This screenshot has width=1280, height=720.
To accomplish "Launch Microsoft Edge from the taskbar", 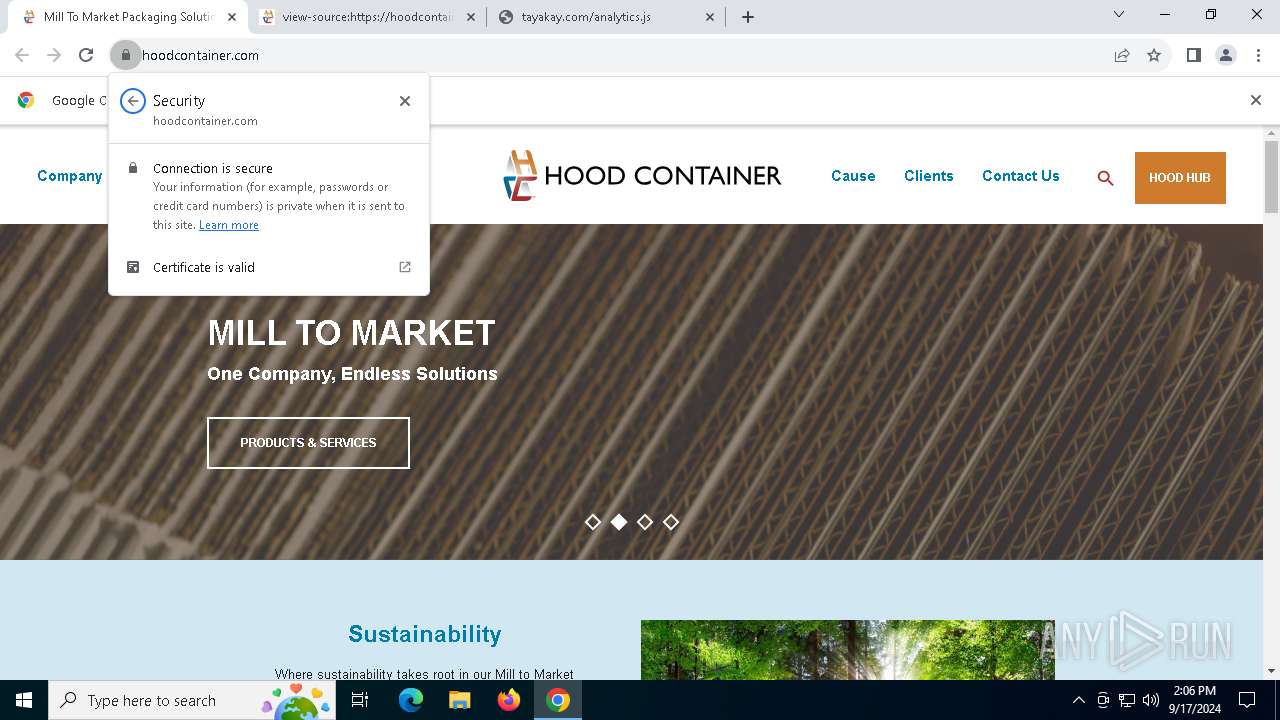I will 411,700.
